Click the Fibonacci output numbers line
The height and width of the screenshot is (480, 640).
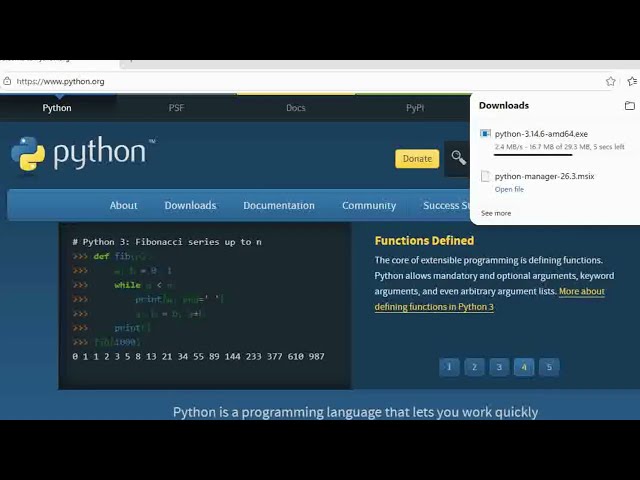coord(198,356)
